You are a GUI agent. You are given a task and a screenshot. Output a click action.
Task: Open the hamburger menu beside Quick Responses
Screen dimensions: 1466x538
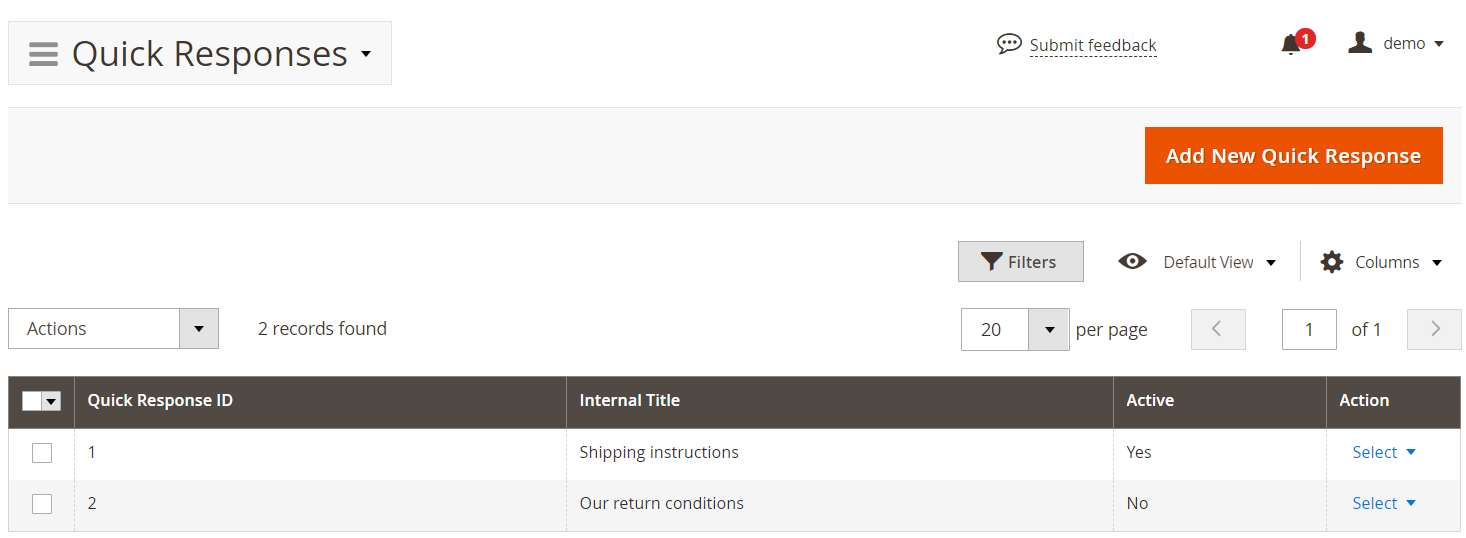tap(43, 53)
